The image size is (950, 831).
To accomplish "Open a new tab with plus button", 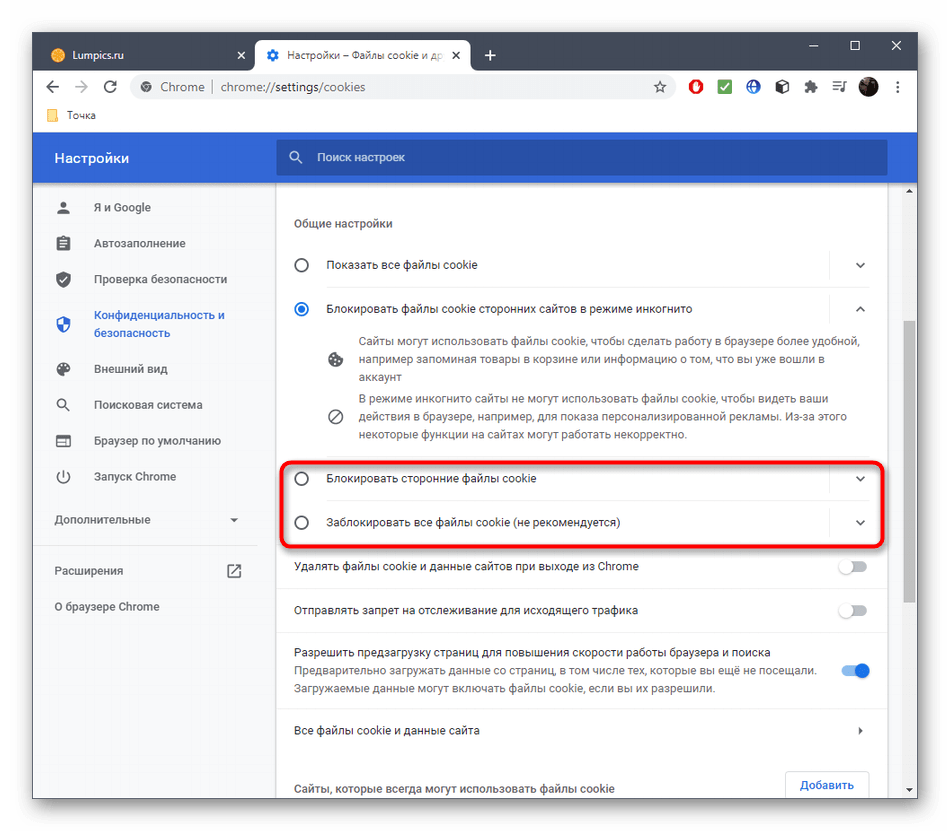I will click(490, 55).
